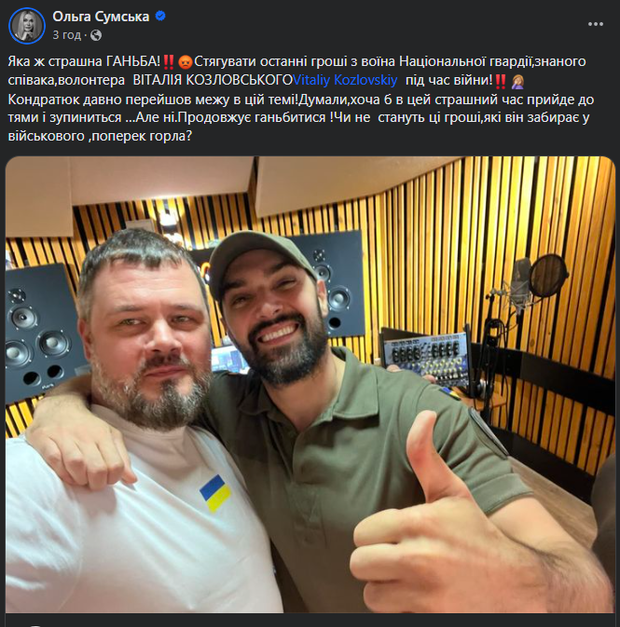Screen dimensions: 620x627
Task: Click the angry face emoji in post
Action: point(185,62)
